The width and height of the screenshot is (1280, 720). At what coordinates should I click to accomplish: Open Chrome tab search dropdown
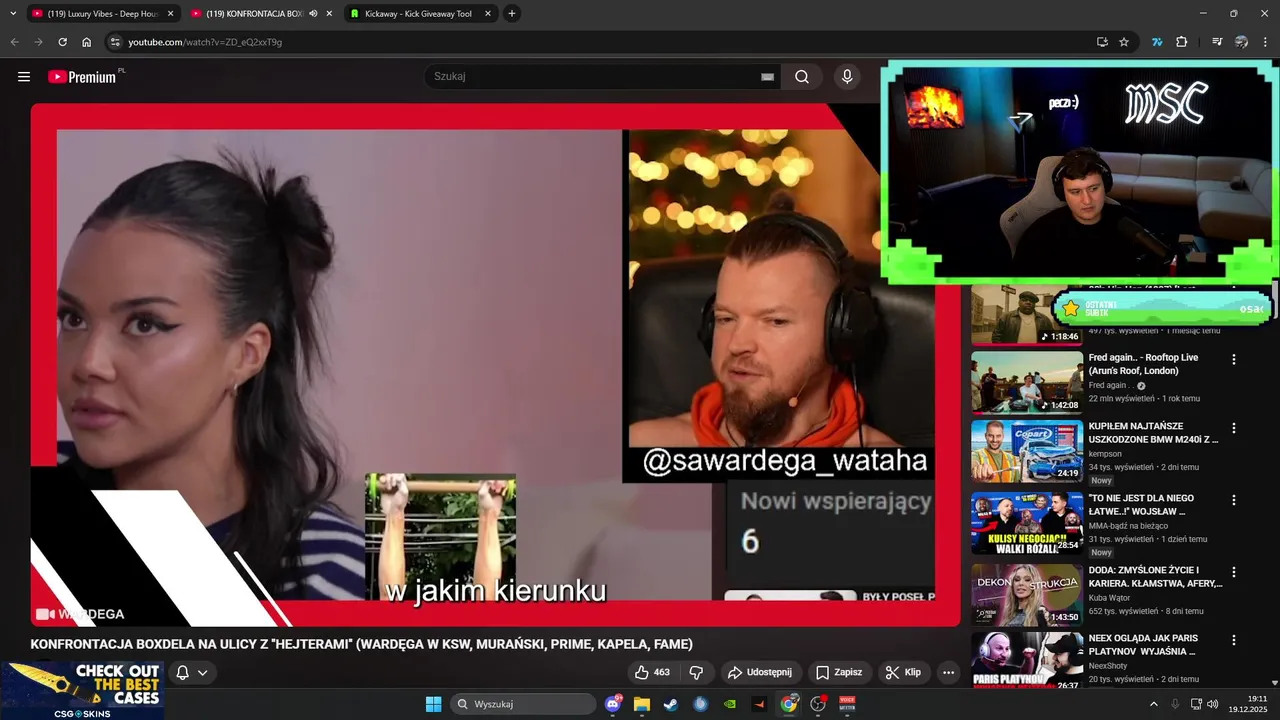(x=13, y=14)
